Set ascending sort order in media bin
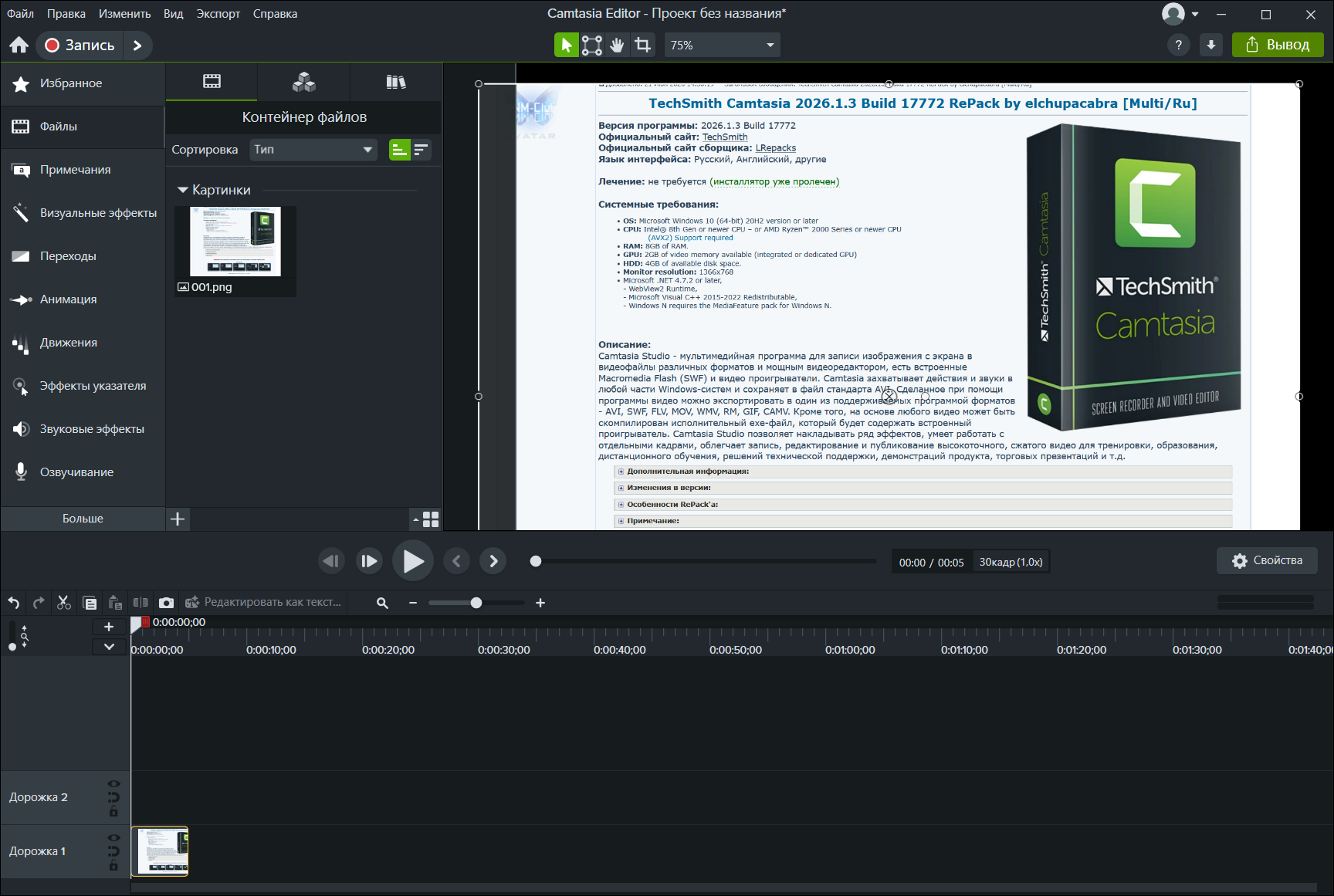 (x=399, y=150)
